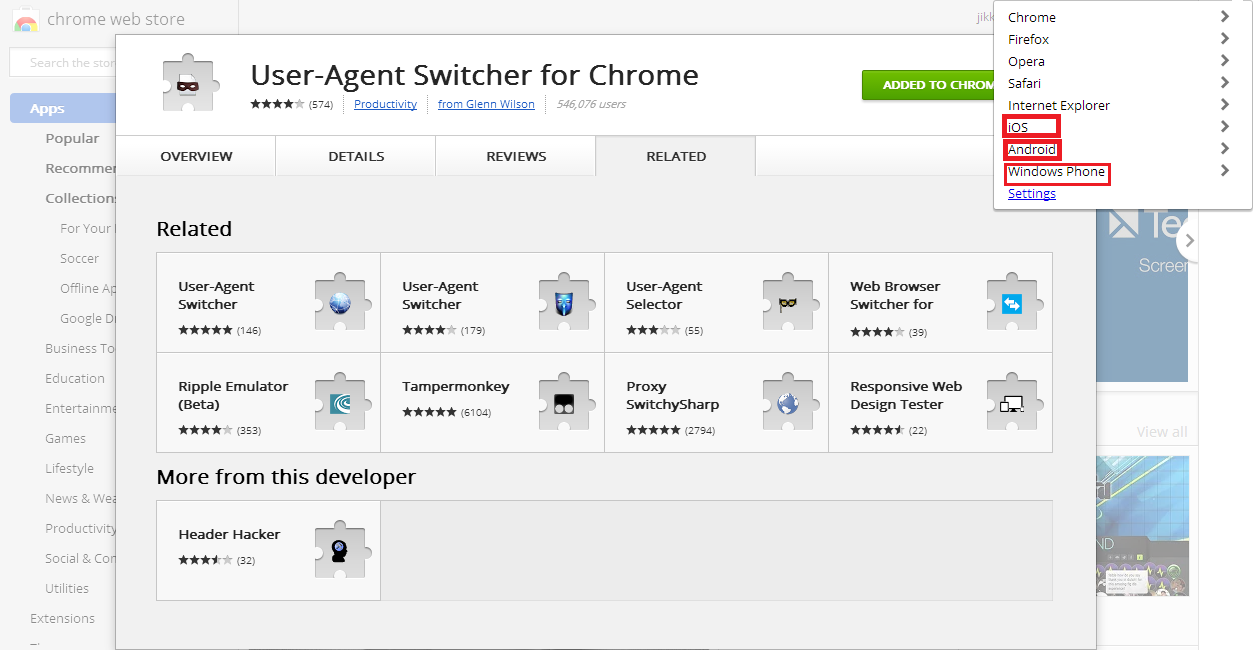Select Firefox in the user-agent menu

1028,39
